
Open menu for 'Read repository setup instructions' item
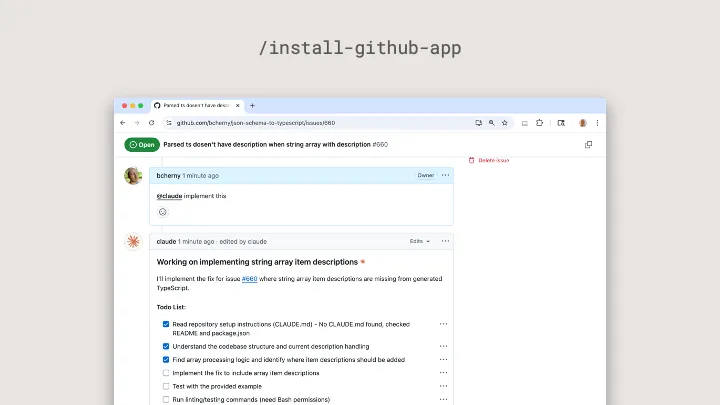pyautogui.click(x=443, y=324)
